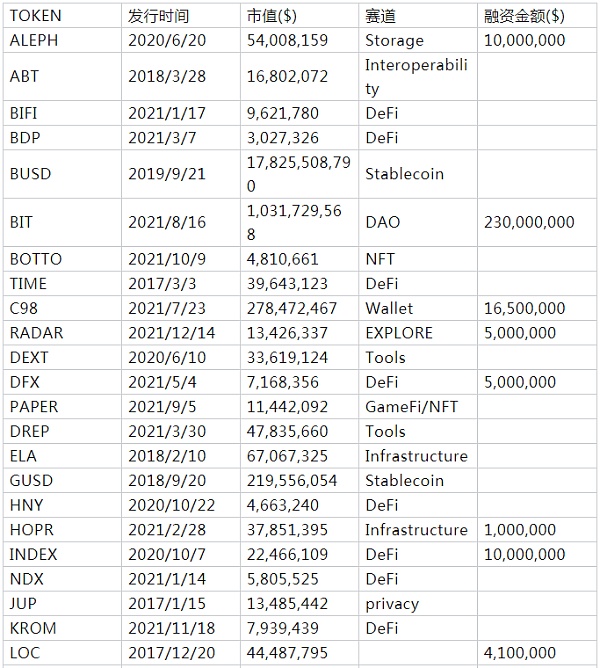The image size is (600, 668).
Task: Select the RADAR date 2021/12/14 cell
Action: [172, 333]
